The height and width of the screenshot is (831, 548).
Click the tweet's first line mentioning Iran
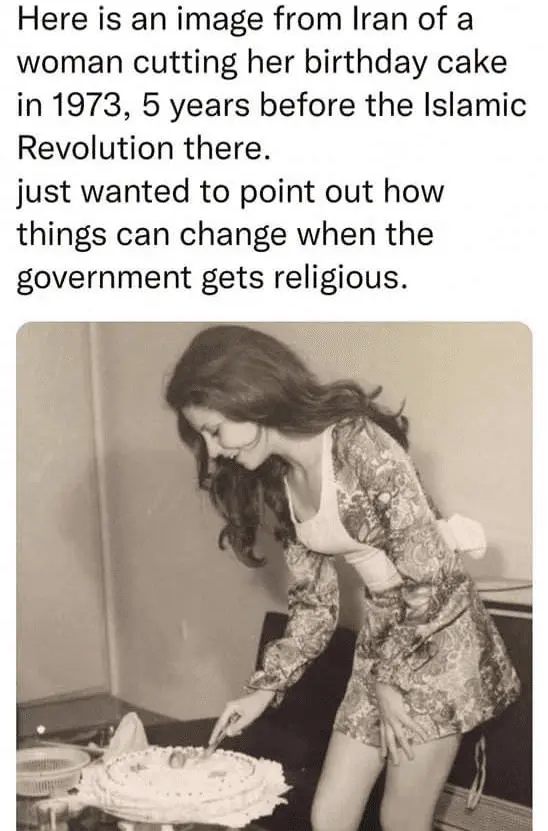pos(245,20)
